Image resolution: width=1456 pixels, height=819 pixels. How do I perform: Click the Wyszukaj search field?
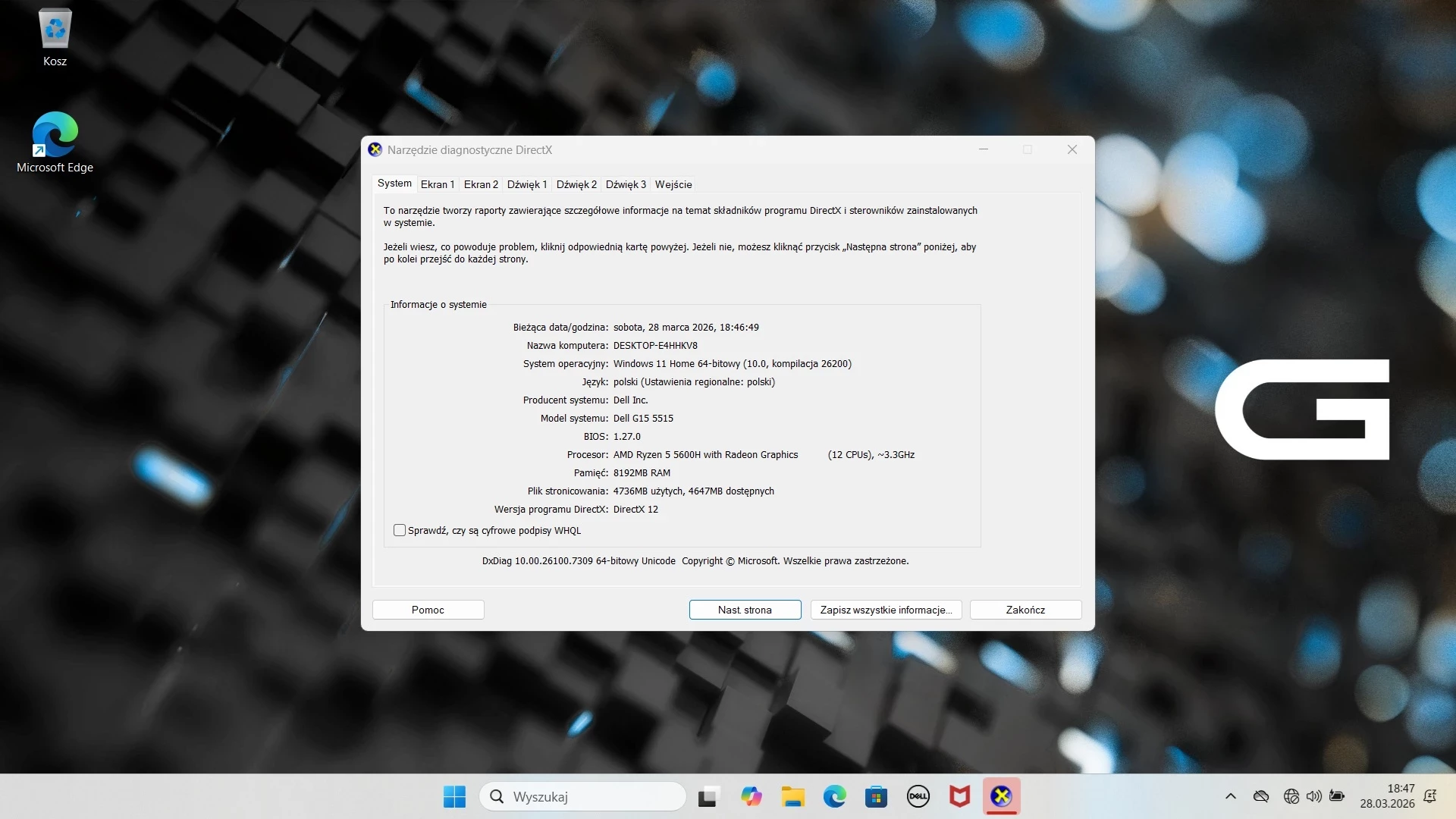584,796
